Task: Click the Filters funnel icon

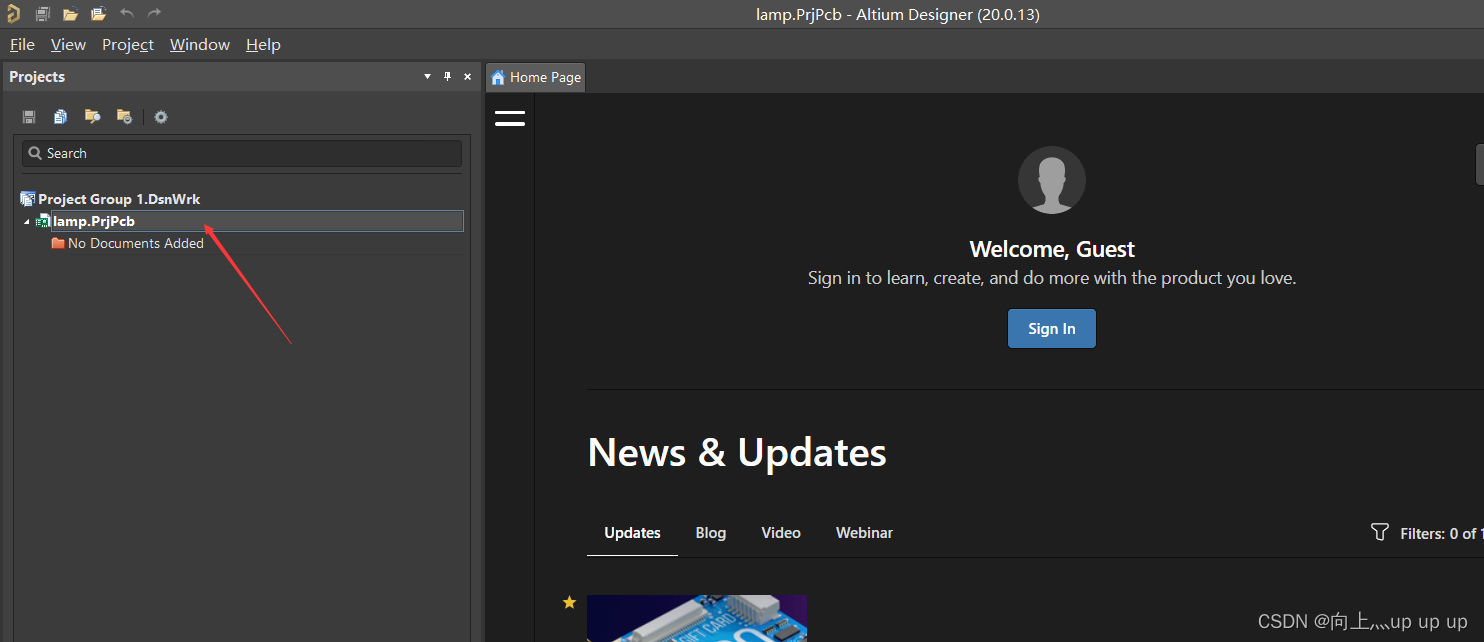Action: pyautogui.click(x=1380, y=532)
